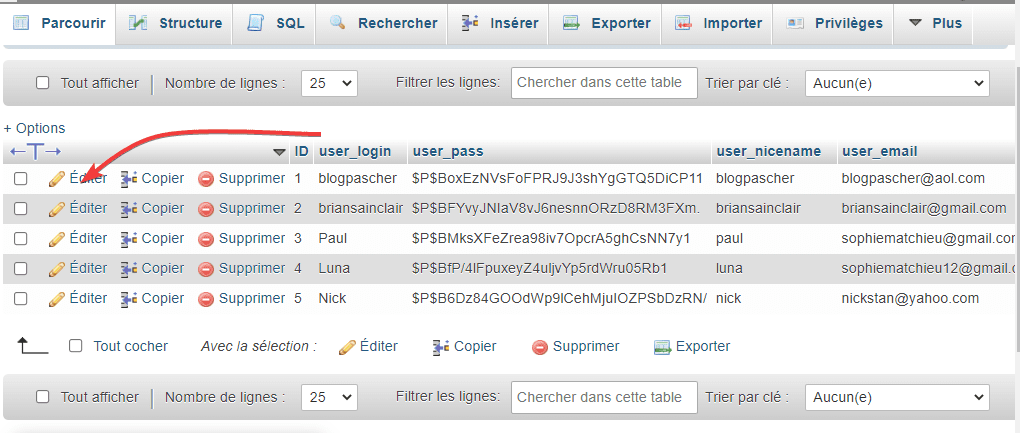Screen dimensions: 1020x433
Task: Enable the Tout cocher checkbox
Action: click(x=75, y=346)
